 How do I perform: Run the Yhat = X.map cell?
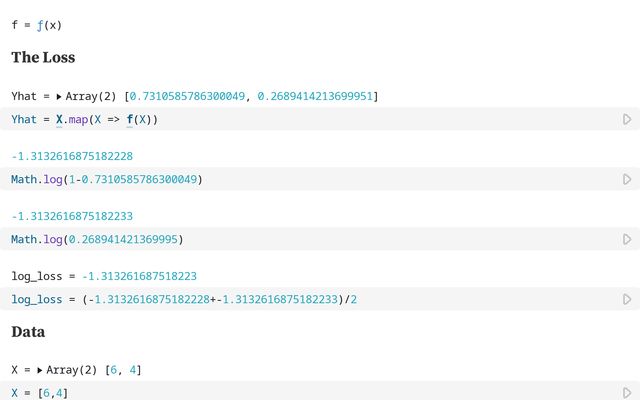click(x=627, y=119)
